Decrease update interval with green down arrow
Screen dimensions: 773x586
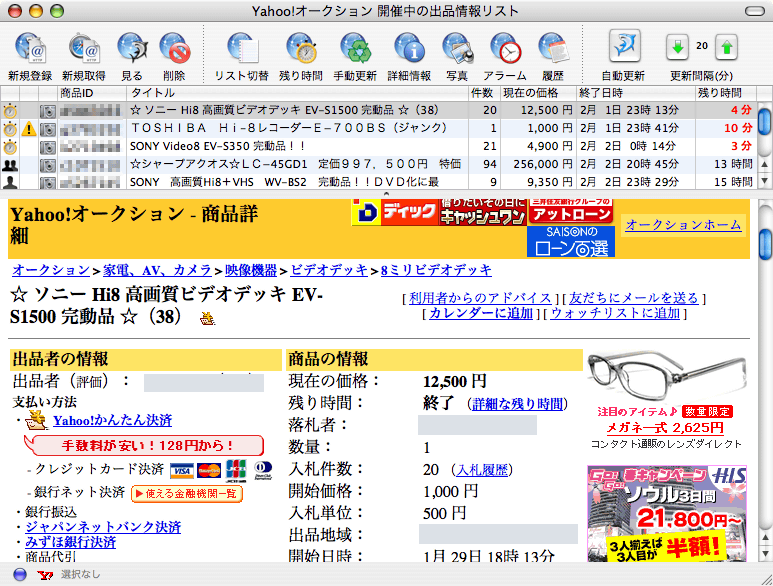(677, 47)
